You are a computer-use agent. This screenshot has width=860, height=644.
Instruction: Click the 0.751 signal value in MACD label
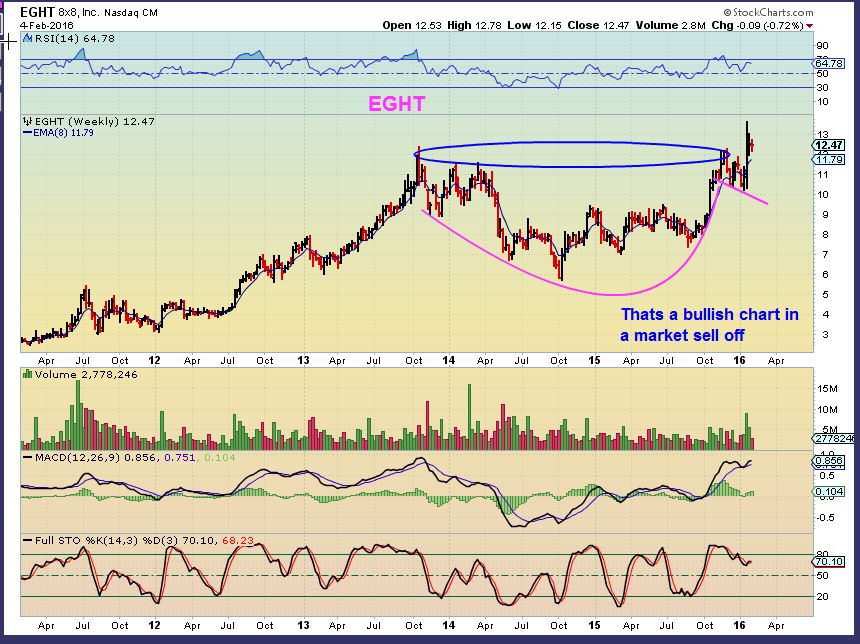click(x=179, y=457)
